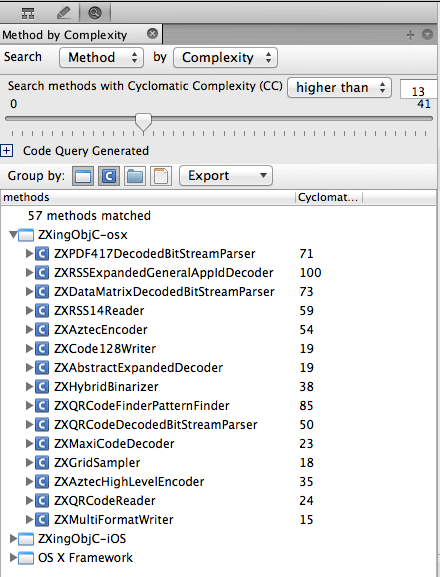Toggle group by folder icon
This screenshot has width=440, height=577.
(x=135, y=176)
